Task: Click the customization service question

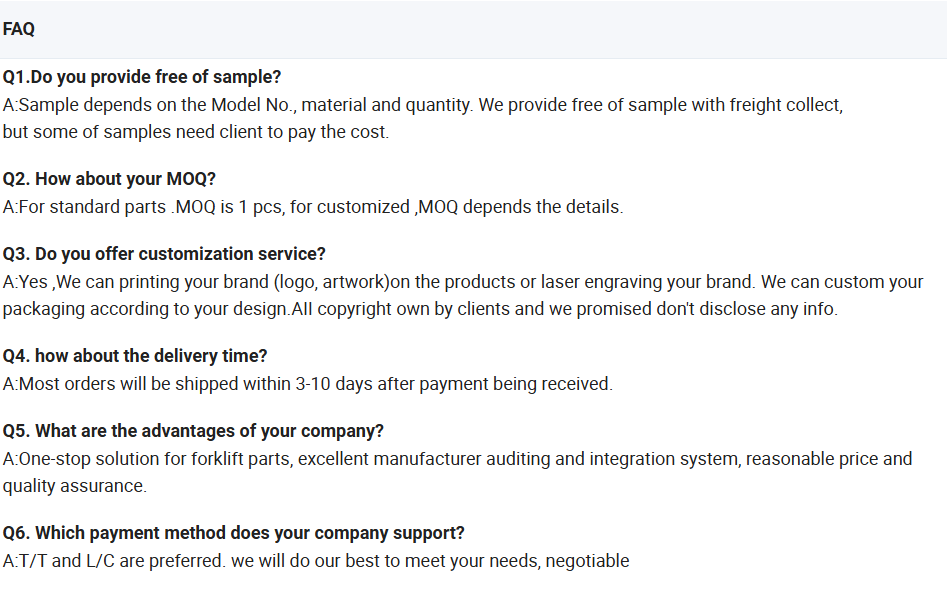Action: (164, 254)
